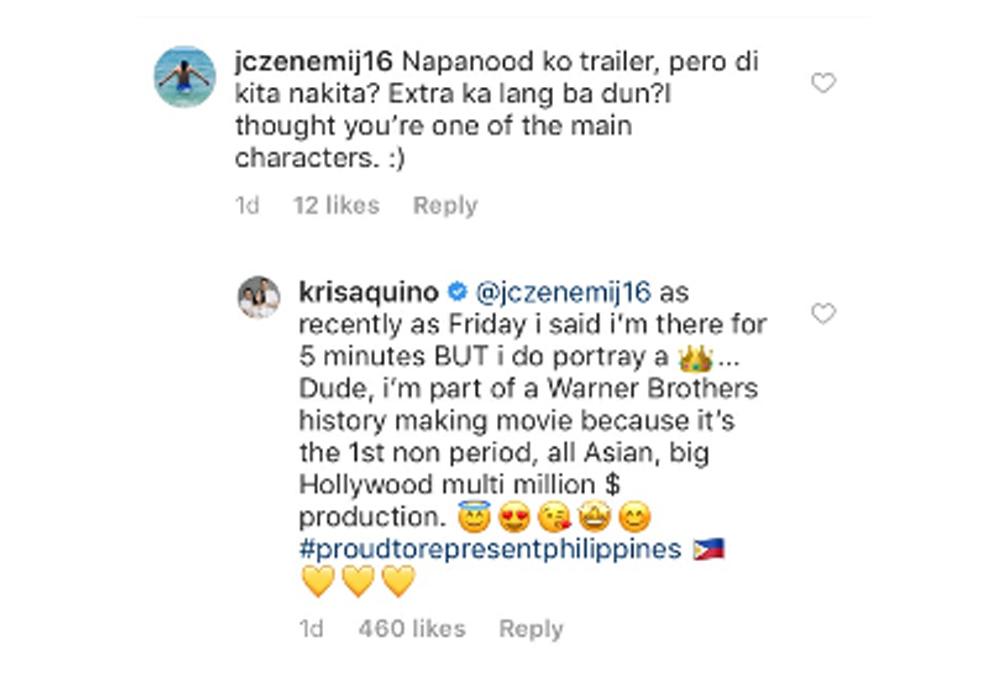Viewport: 1000px width, 679px height.
Task: Reply to jczenemij16's comment
Action: pos(445,205)
